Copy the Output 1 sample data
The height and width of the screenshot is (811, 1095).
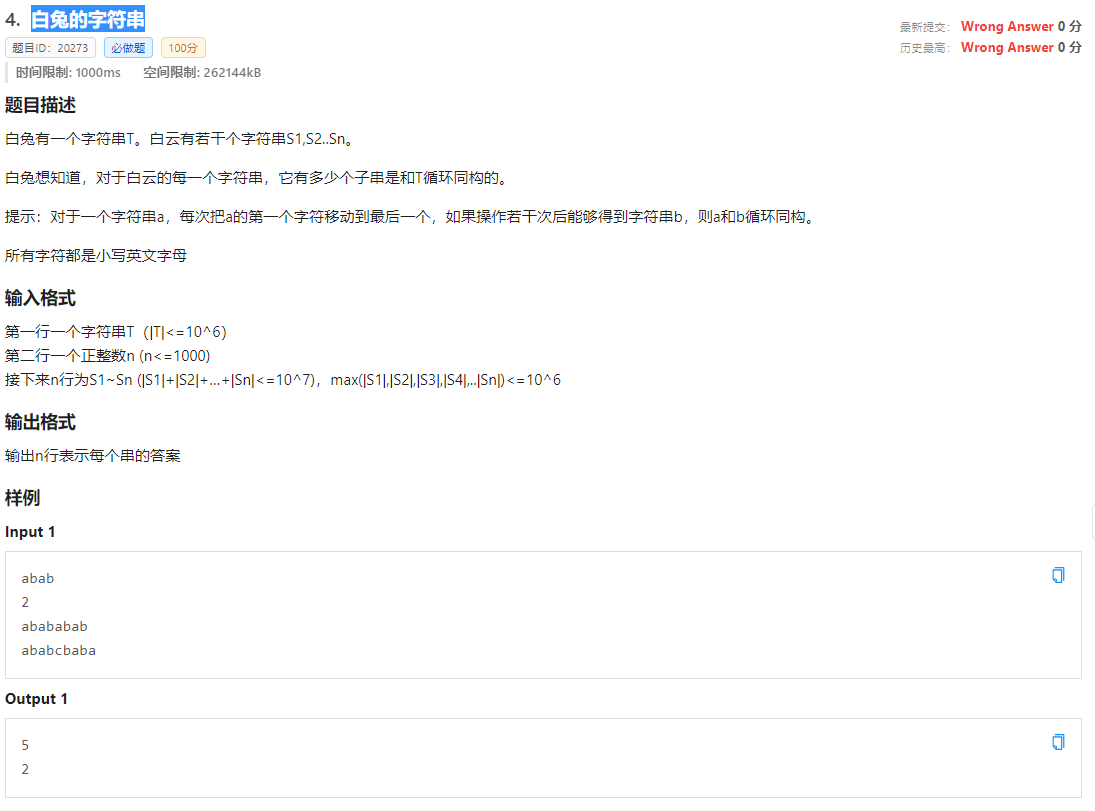pos(1058,742)
